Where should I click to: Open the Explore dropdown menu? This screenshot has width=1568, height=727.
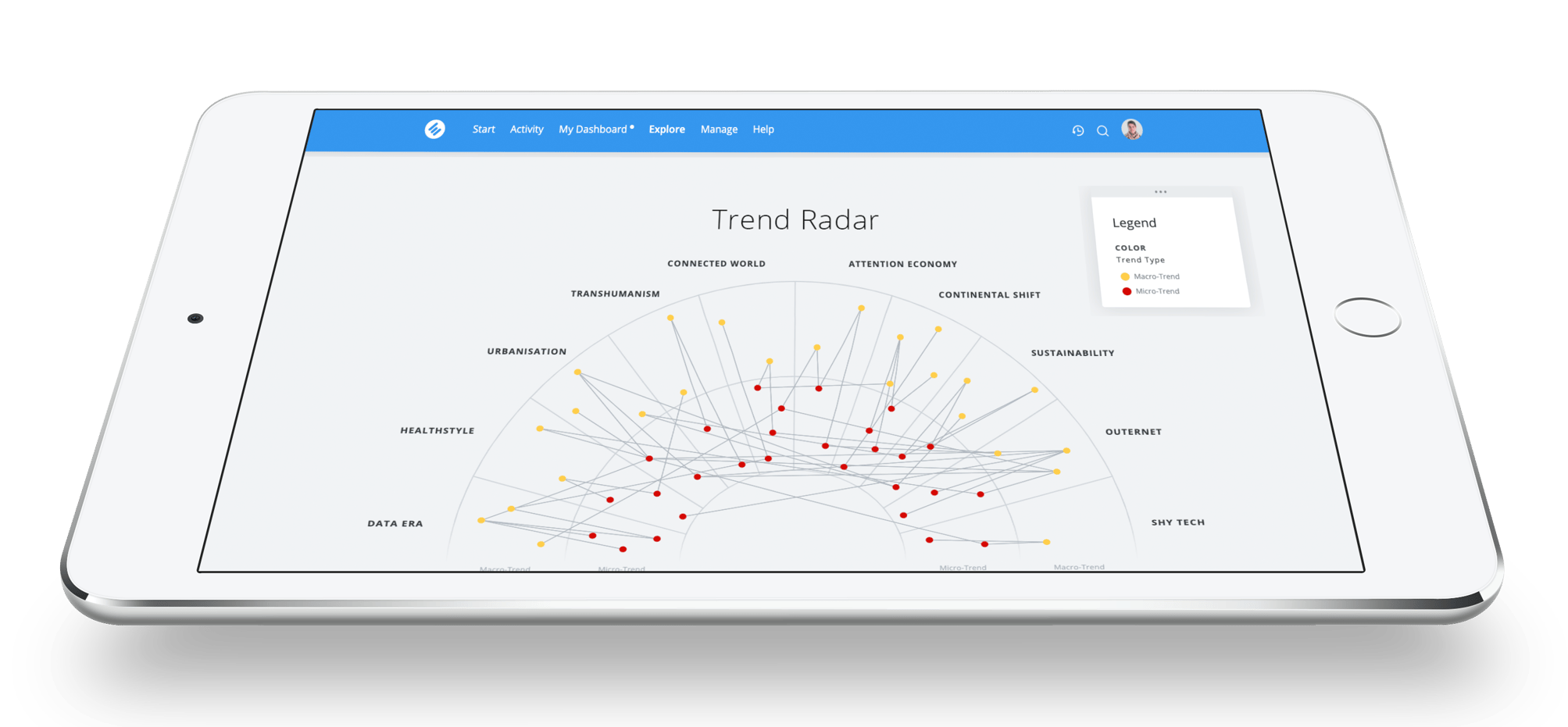666,129
